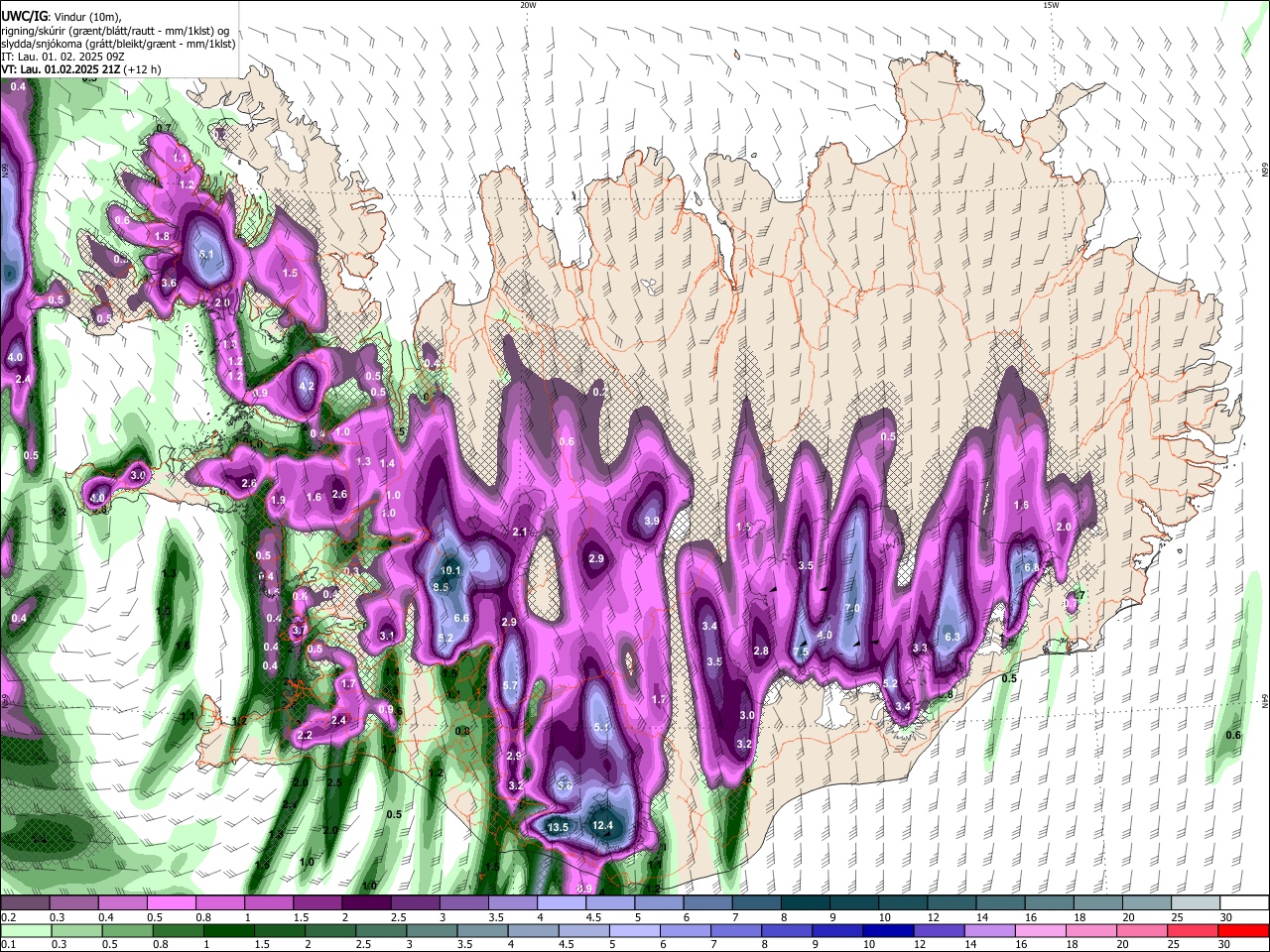Select the 'rigning/skúrir' legend description line
This screenshot has width=1270, height=952.
pos(116,30)
